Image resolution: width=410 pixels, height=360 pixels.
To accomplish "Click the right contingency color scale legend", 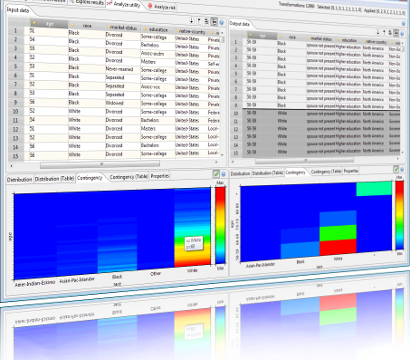I will 399,215.
